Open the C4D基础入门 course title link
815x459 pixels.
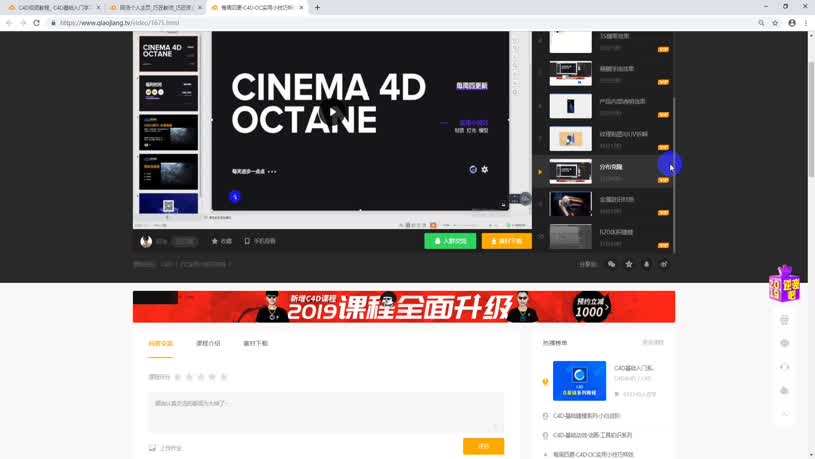click(x=634, y=368)
